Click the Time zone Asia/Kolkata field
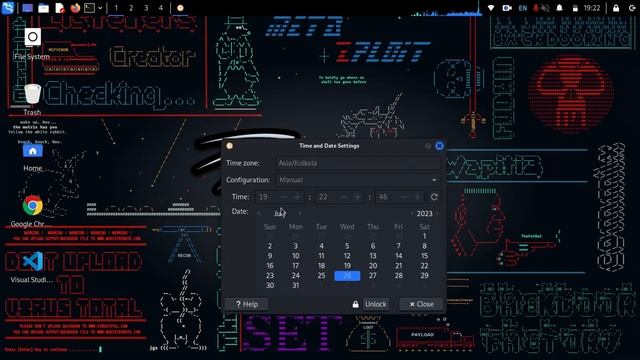 [x=358, y=163]
